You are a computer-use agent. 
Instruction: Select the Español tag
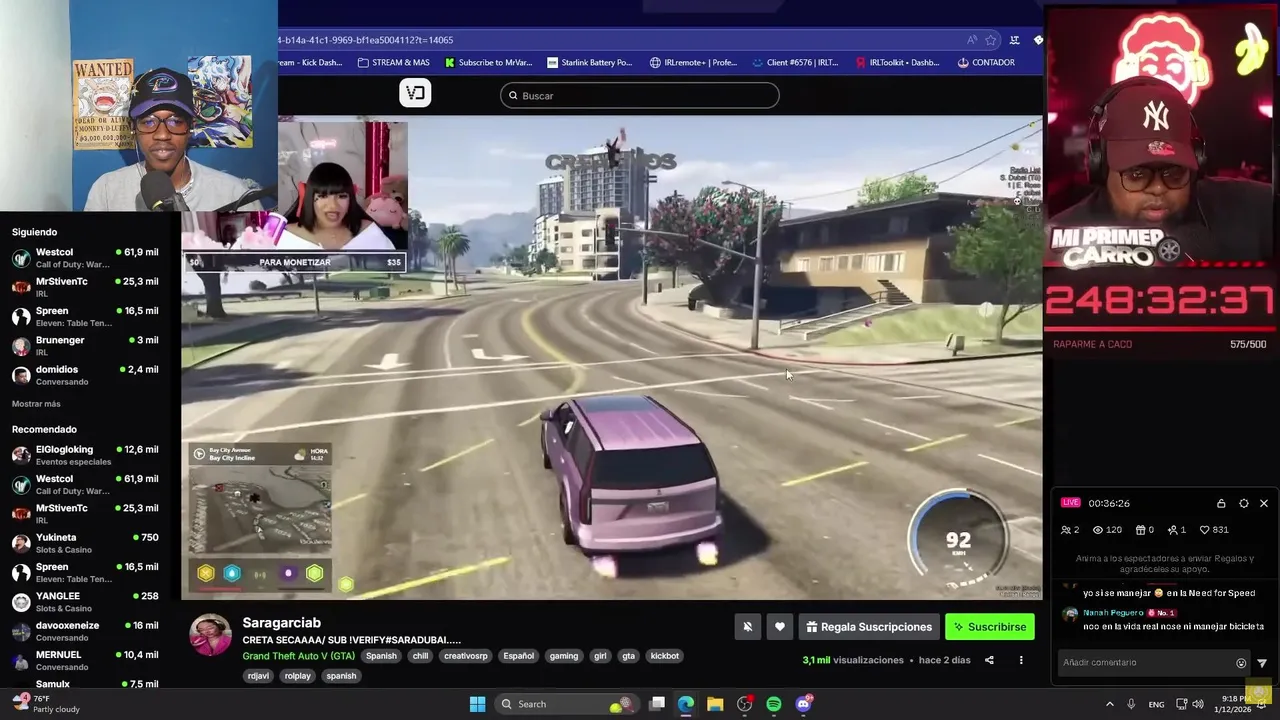click(x=518, y=656)
